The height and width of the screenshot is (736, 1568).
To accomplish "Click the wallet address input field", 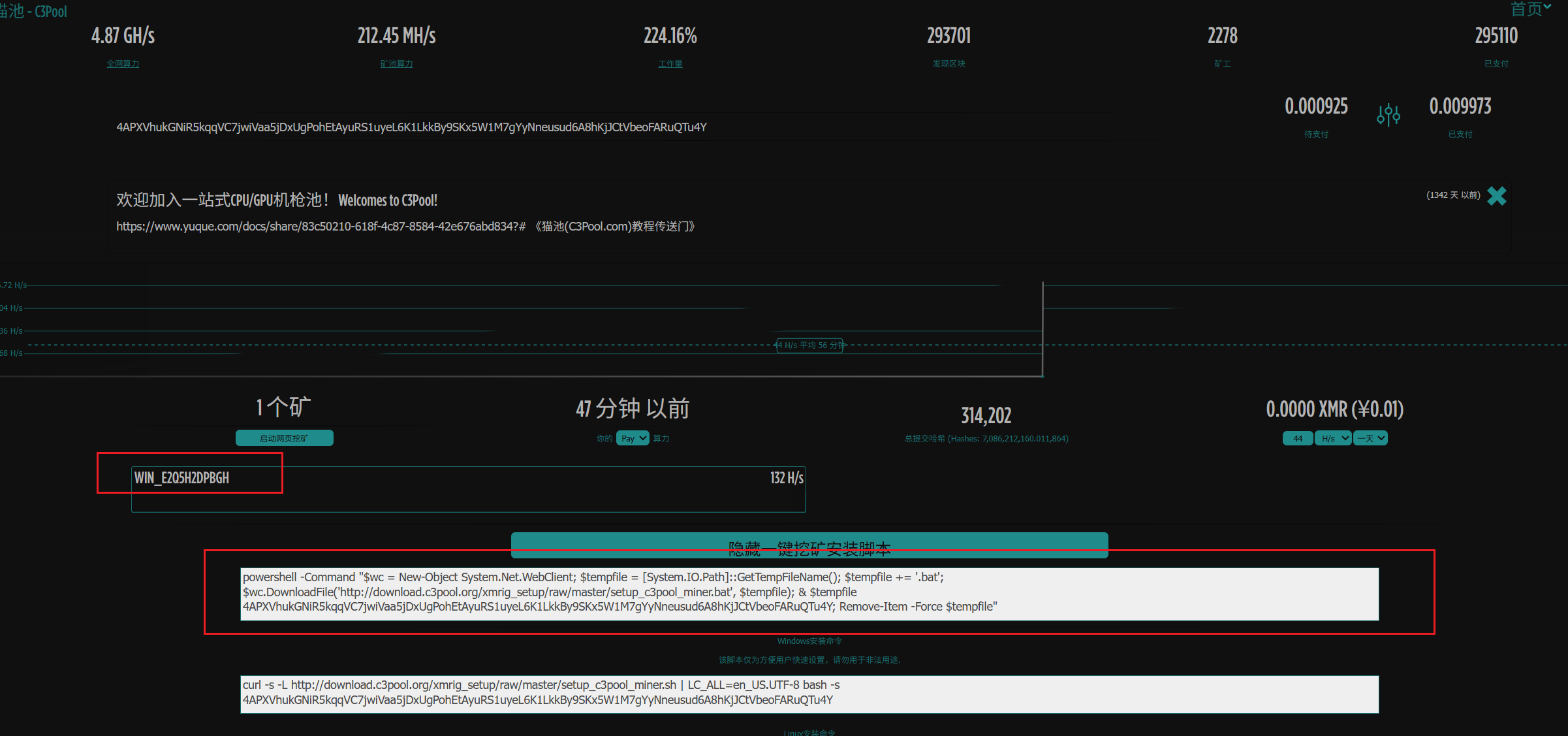I will tap(653, 127).
